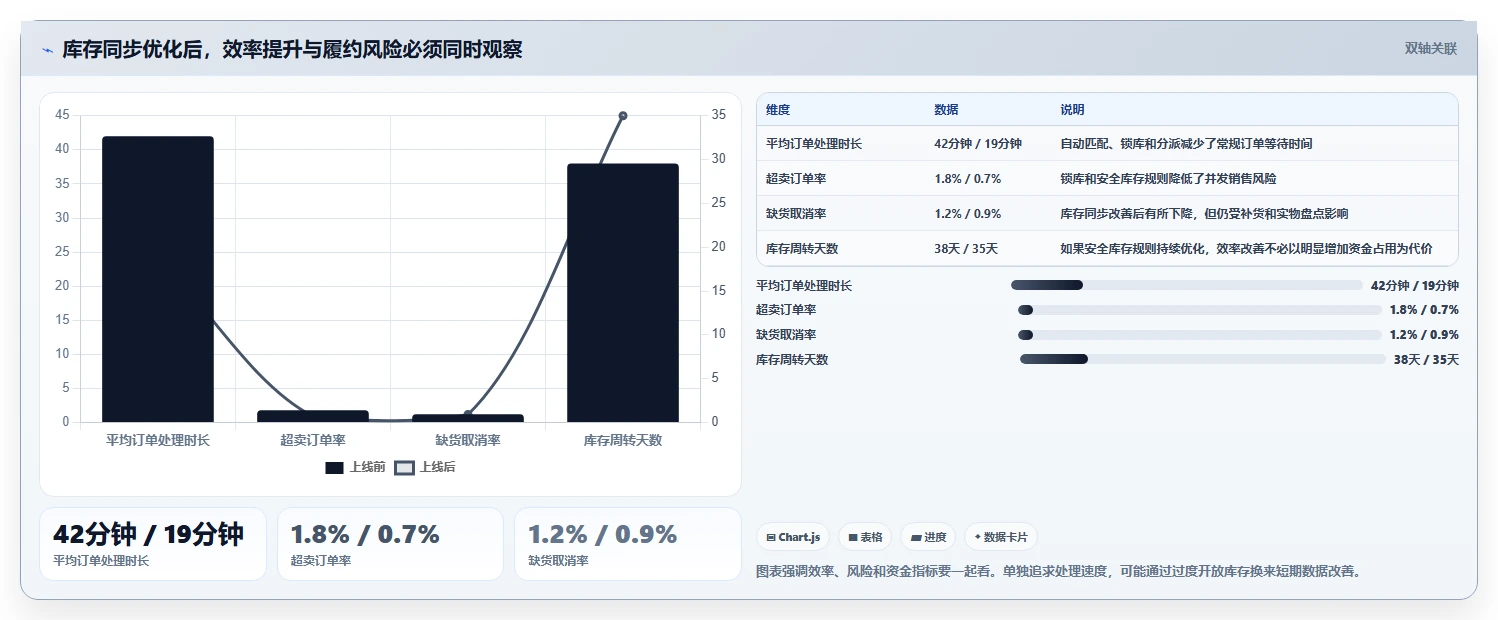This screenshot has height=620, width=1498.
Task: Click the 缺货取消率 bar in chart
Action: click(468, 418)
